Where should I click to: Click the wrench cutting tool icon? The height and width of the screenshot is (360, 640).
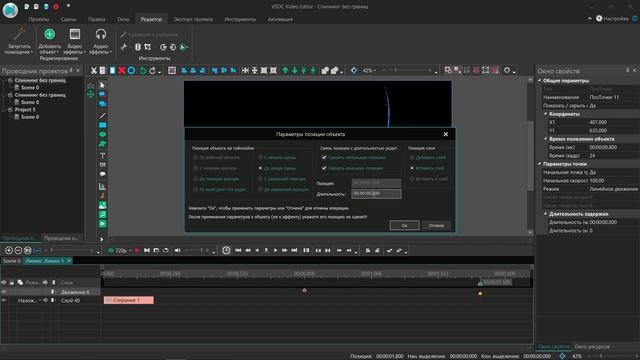[x=124, y=47]
